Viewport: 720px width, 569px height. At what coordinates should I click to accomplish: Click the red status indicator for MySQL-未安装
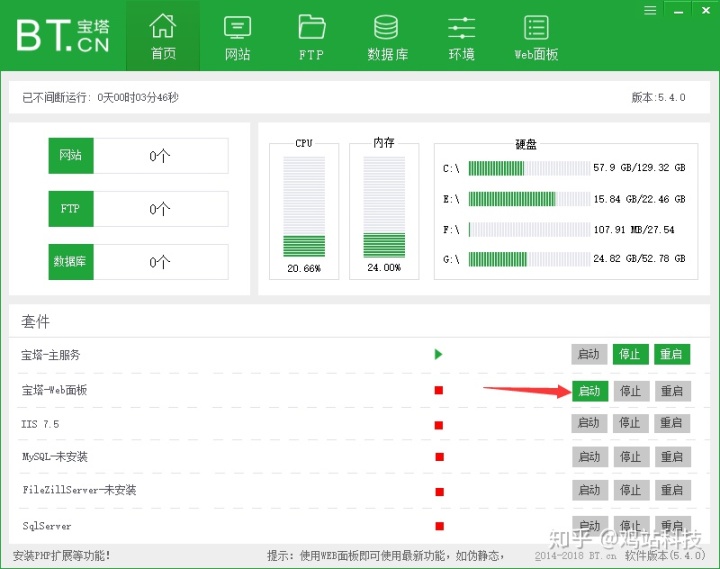[439, 457]
